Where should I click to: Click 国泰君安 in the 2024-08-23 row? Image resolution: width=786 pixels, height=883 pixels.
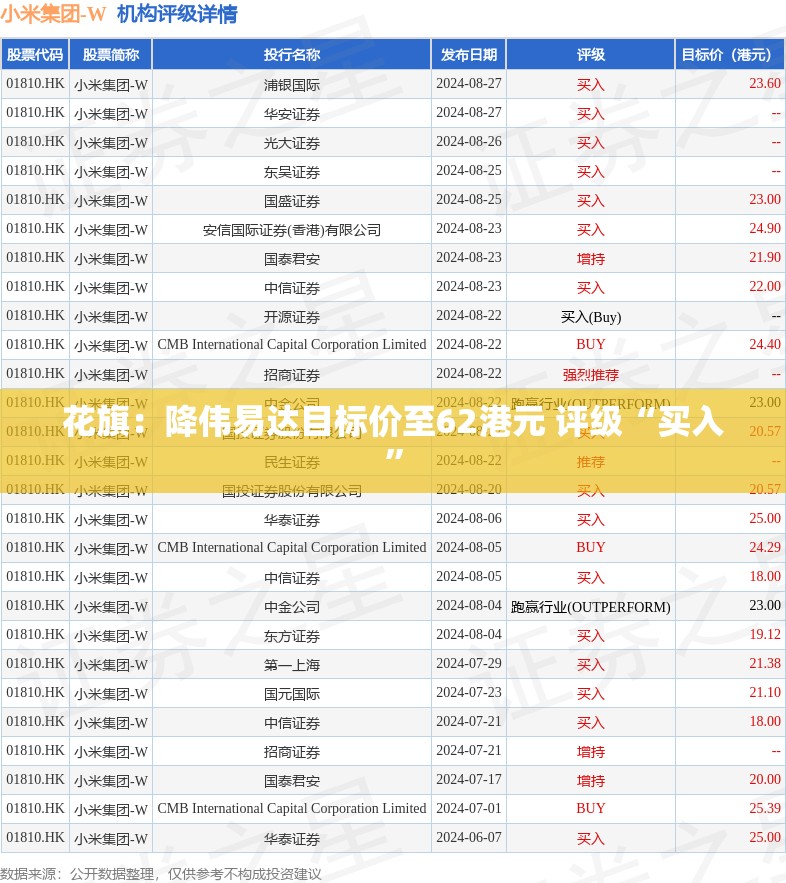292,258
